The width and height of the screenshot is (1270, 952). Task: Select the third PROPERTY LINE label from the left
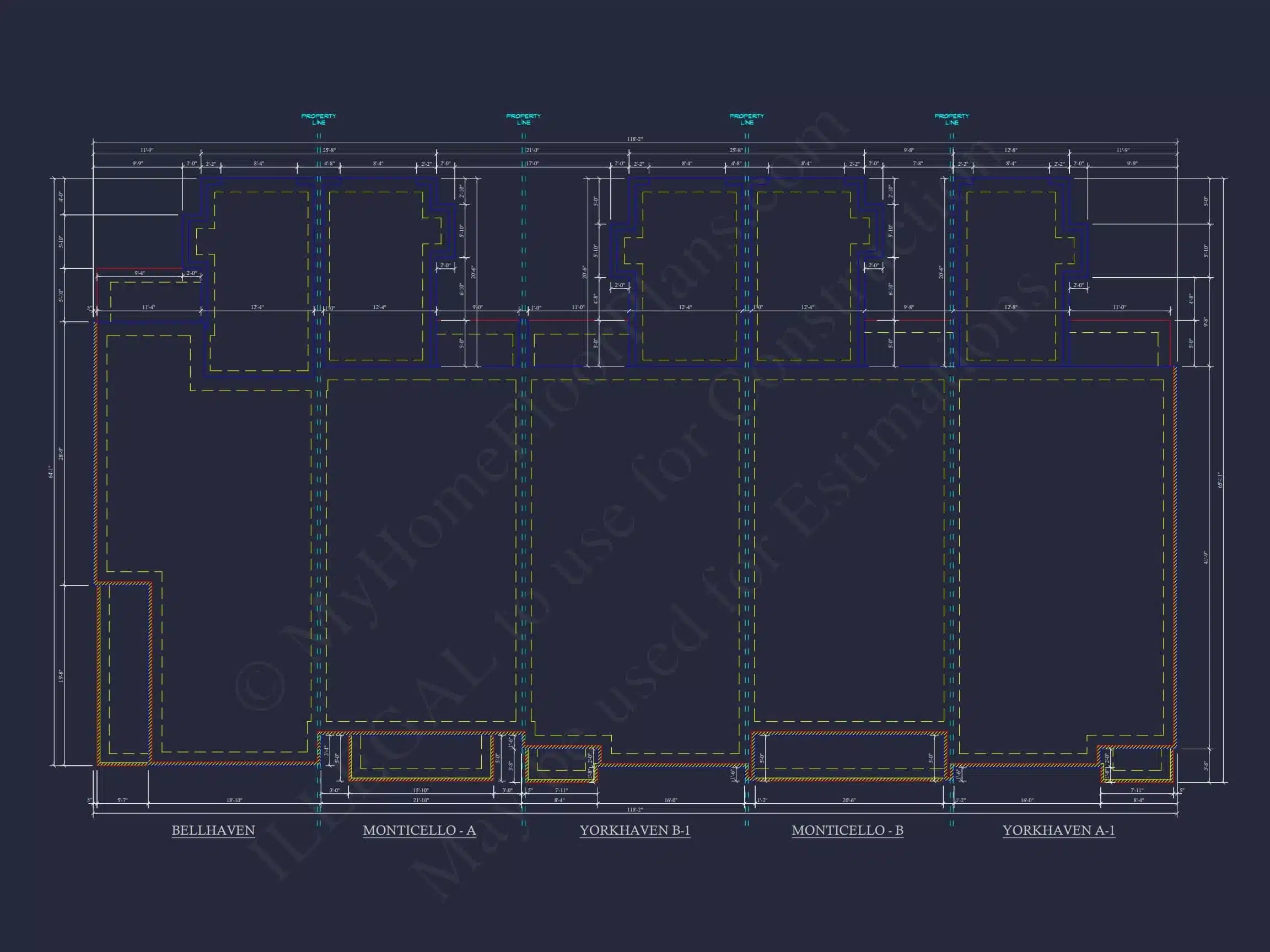tap(746, 120)
